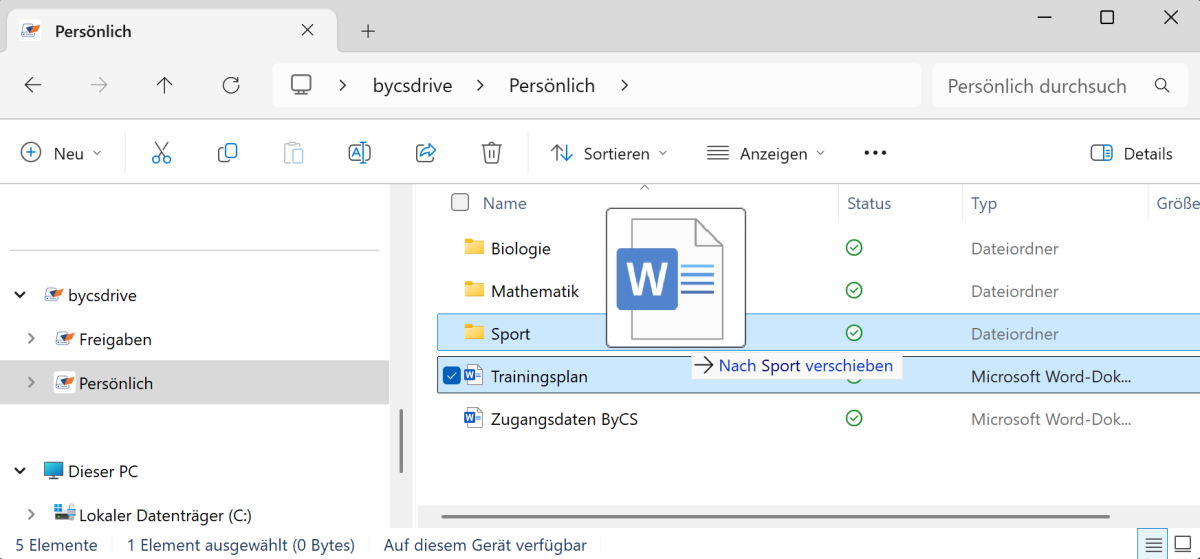
Task: Navigate back to previous folder
Action: (33, 86)
